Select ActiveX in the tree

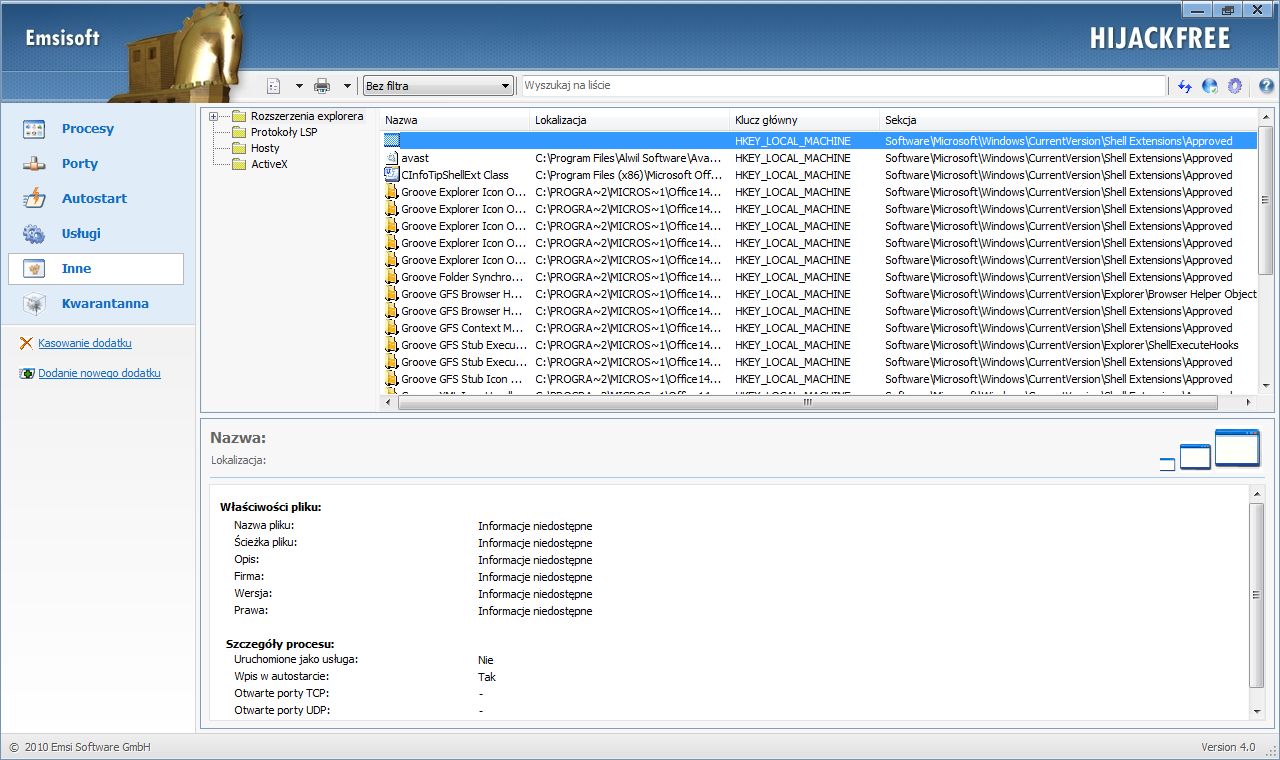click(269, 164)
